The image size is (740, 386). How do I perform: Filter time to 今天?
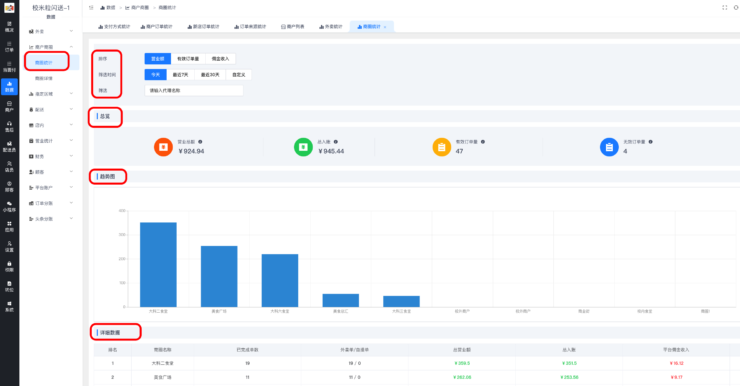155,75
